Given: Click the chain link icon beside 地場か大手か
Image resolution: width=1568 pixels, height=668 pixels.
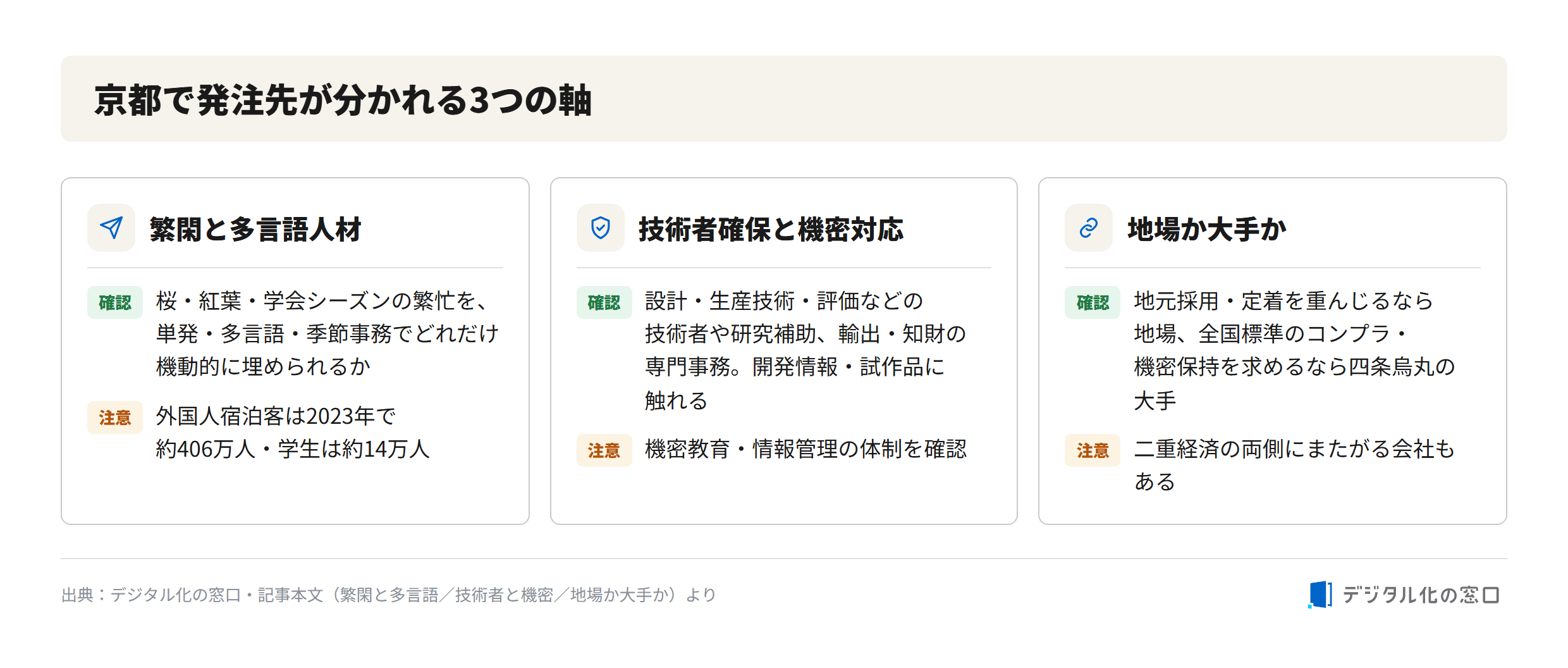Looking at the screenshot, I should click(x=1089, y=228).
